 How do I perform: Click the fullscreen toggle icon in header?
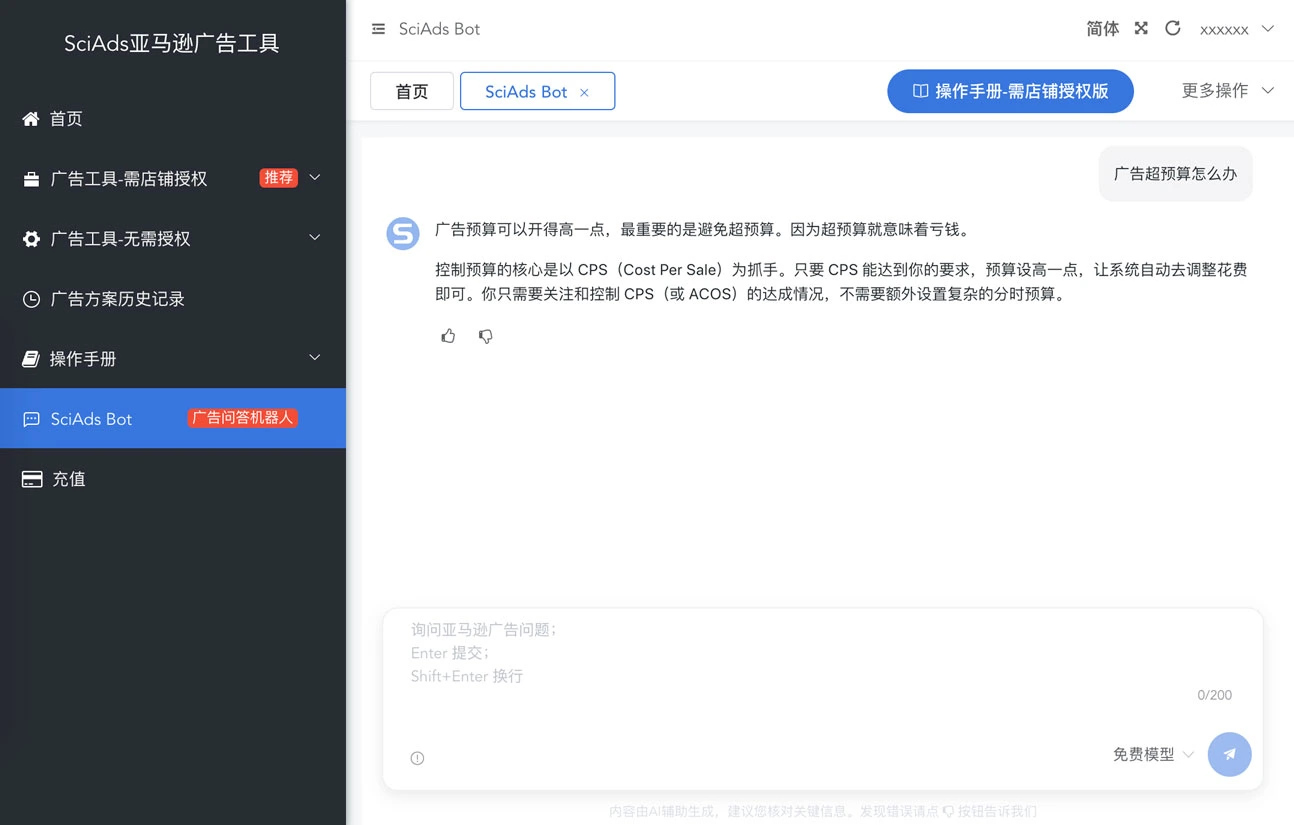pyautogui.click(x=1141, y=29)
